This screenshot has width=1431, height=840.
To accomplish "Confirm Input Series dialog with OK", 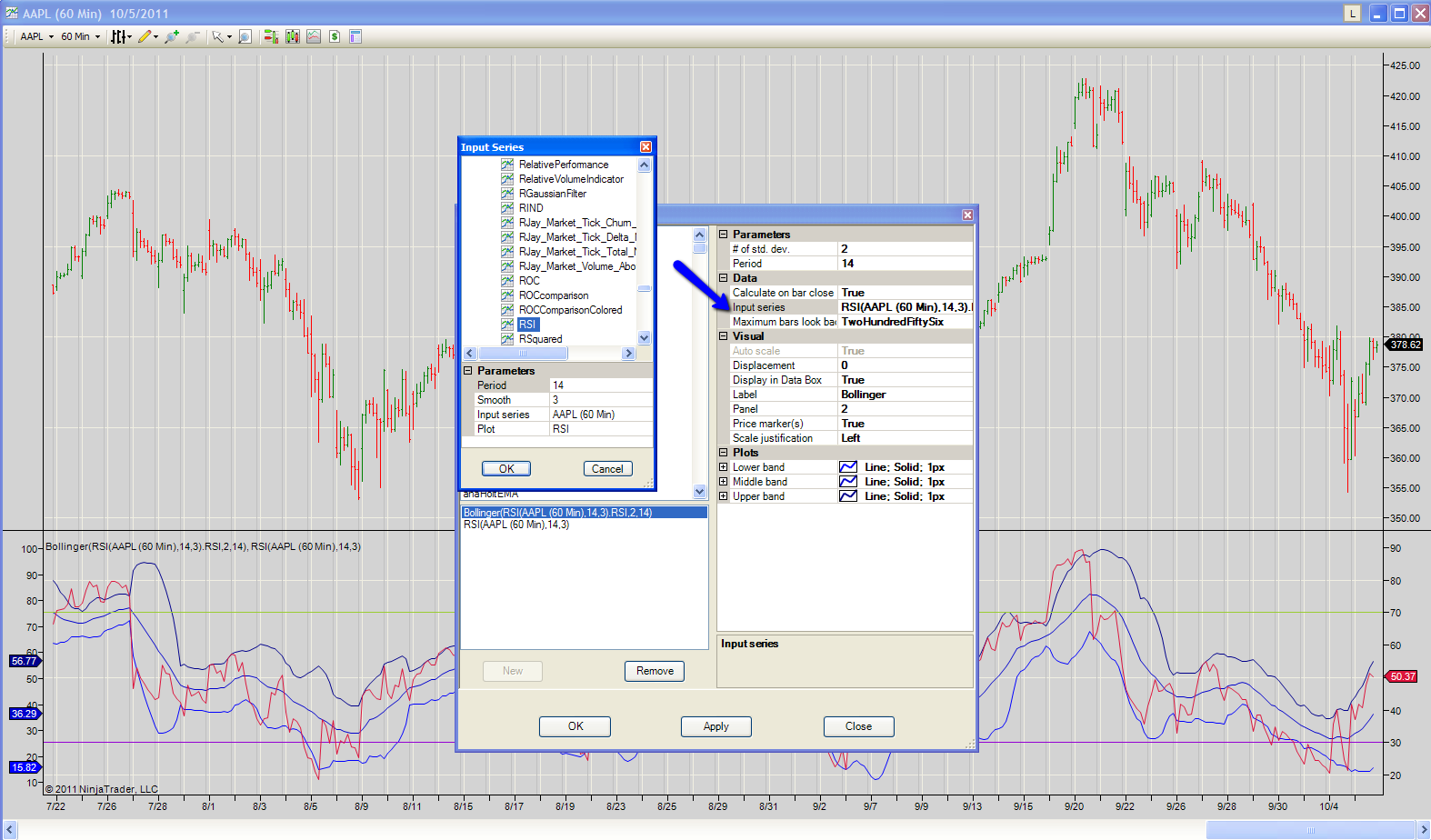I will point(506,469).
